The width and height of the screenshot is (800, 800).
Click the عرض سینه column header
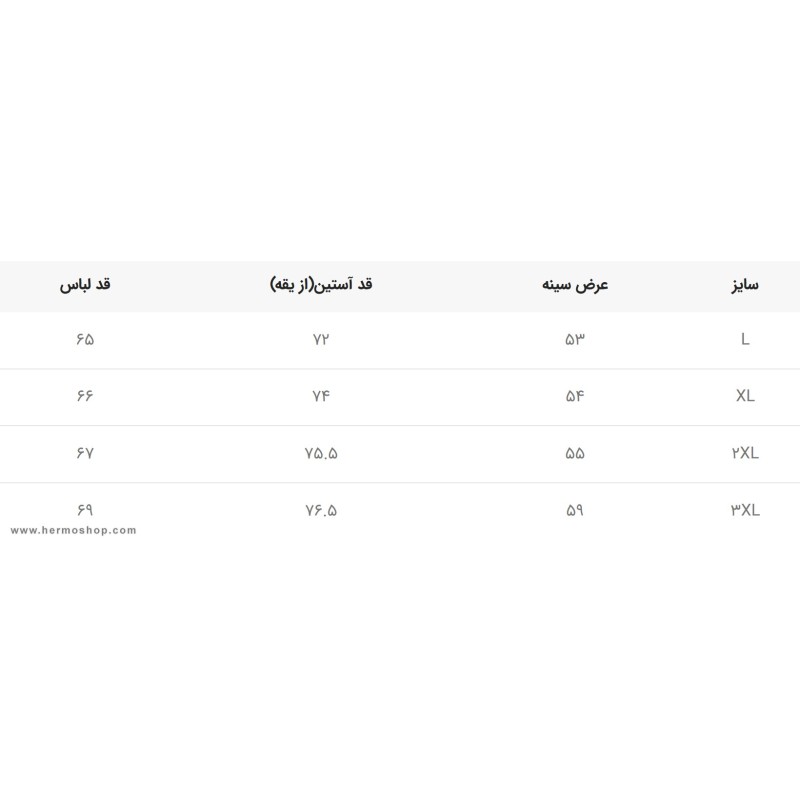(x=575, y=285)
